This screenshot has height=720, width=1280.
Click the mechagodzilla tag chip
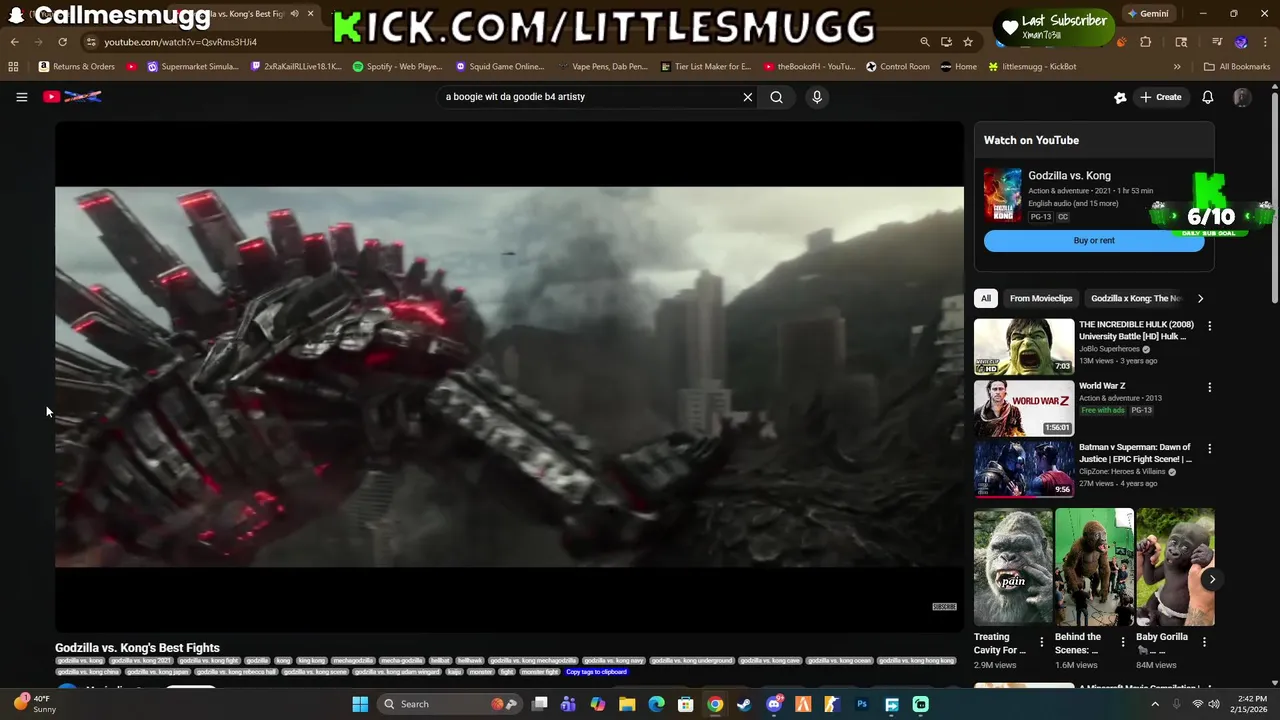click(353, 661)
